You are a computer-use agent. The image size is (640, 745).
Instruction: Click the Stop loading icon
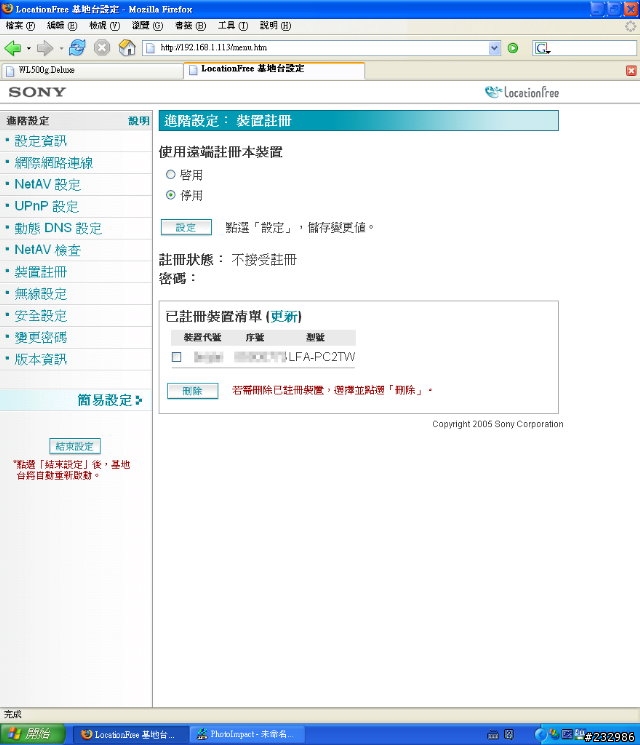point(102,48)
